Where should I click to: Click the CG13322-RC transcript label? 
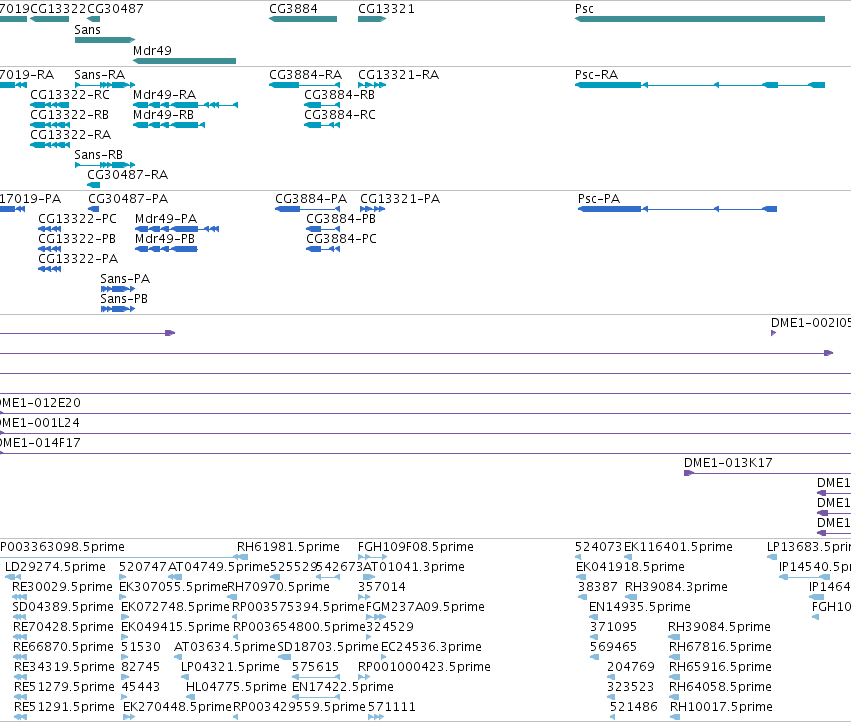coord(70,94)
